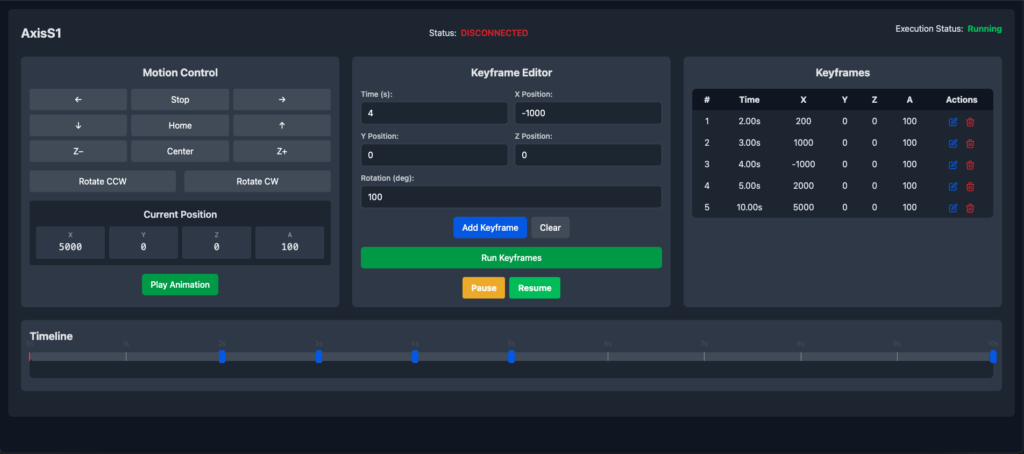Click the Stop motion button

click(x=180, y=100)
